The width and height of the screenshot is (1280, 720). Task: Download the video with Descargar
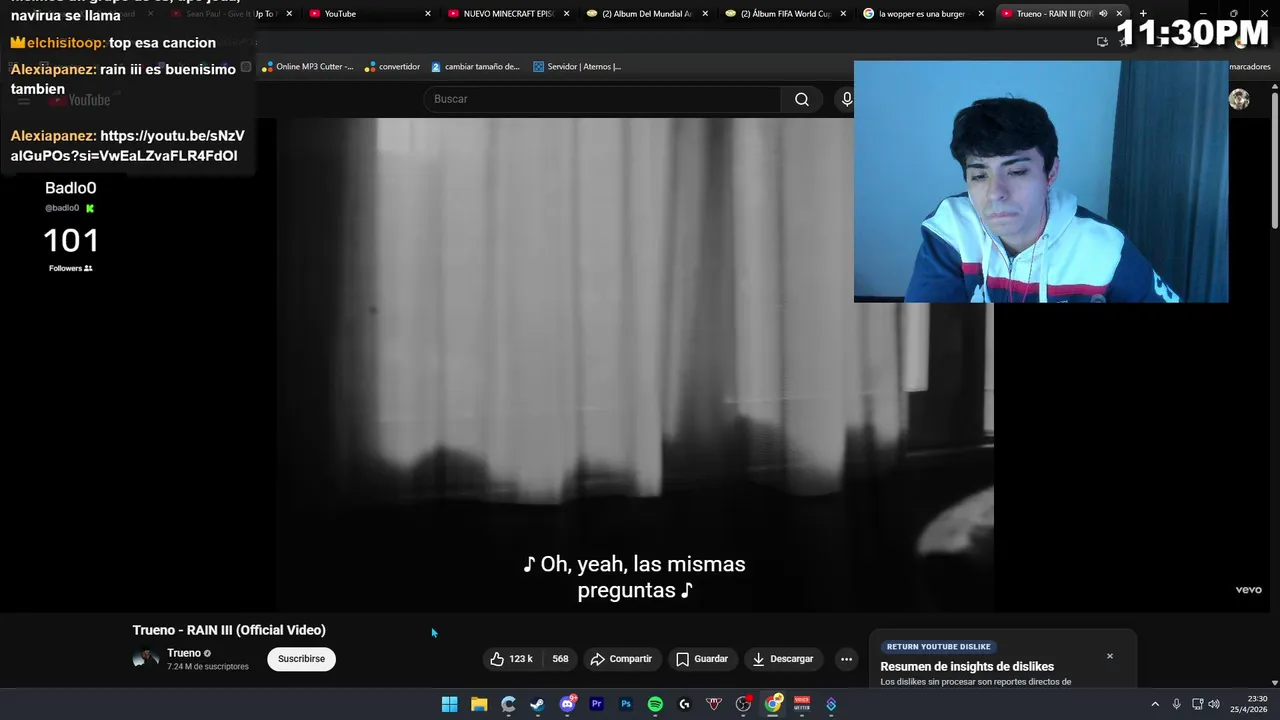[x=782, y=659]
